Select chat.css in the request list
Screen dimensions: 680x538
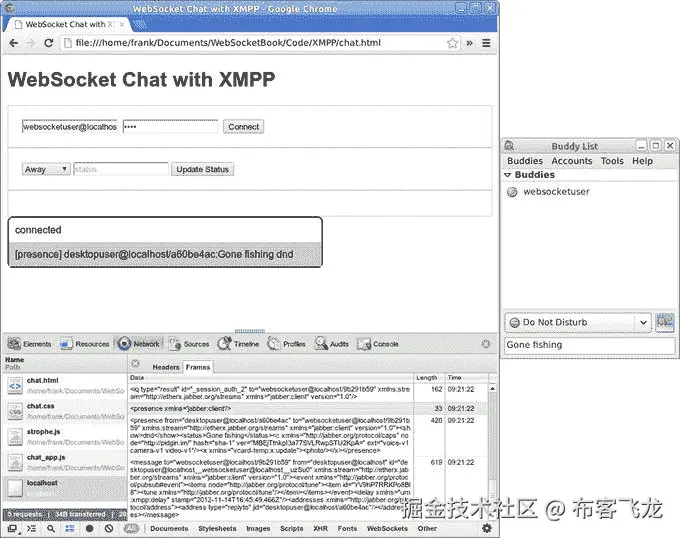[x=65, y=411]
